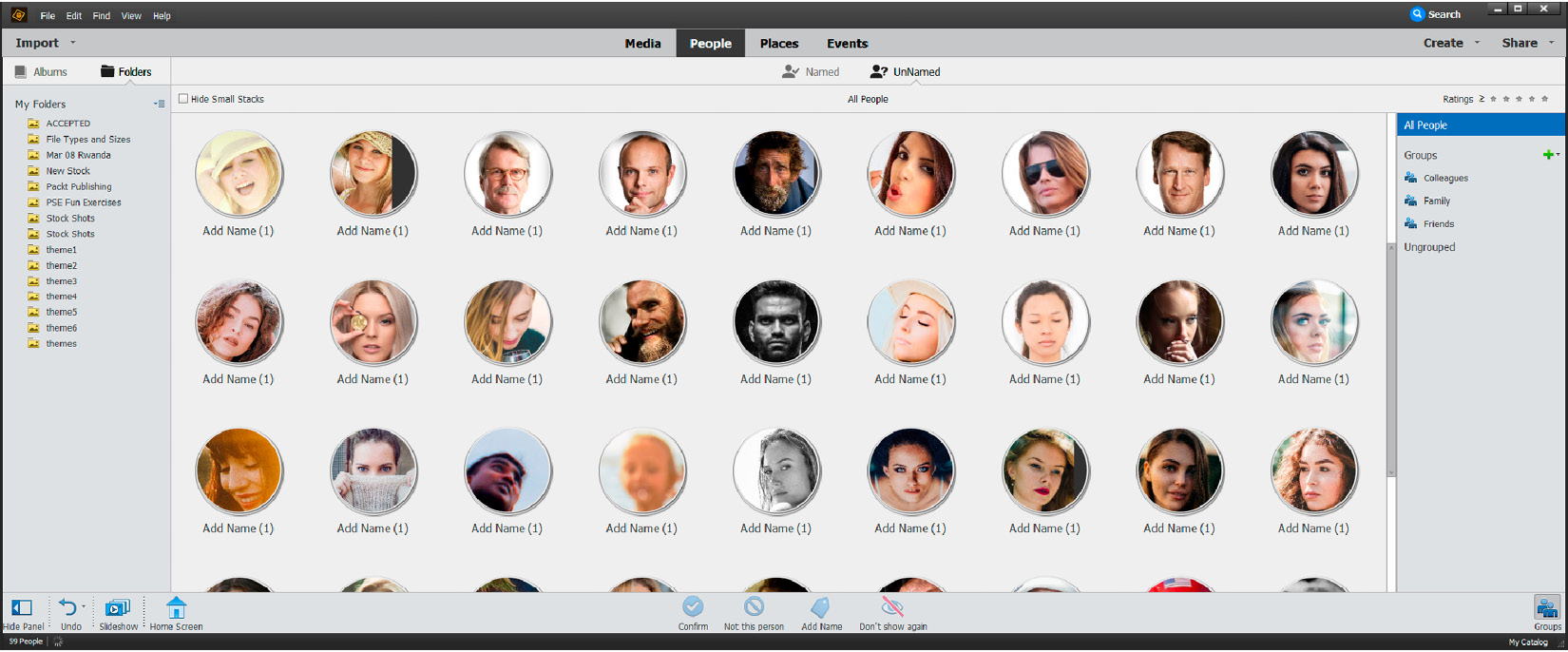Screen dimensions: 1568x652
Task: Switch to the Media tab
Action: coord(642,44)
